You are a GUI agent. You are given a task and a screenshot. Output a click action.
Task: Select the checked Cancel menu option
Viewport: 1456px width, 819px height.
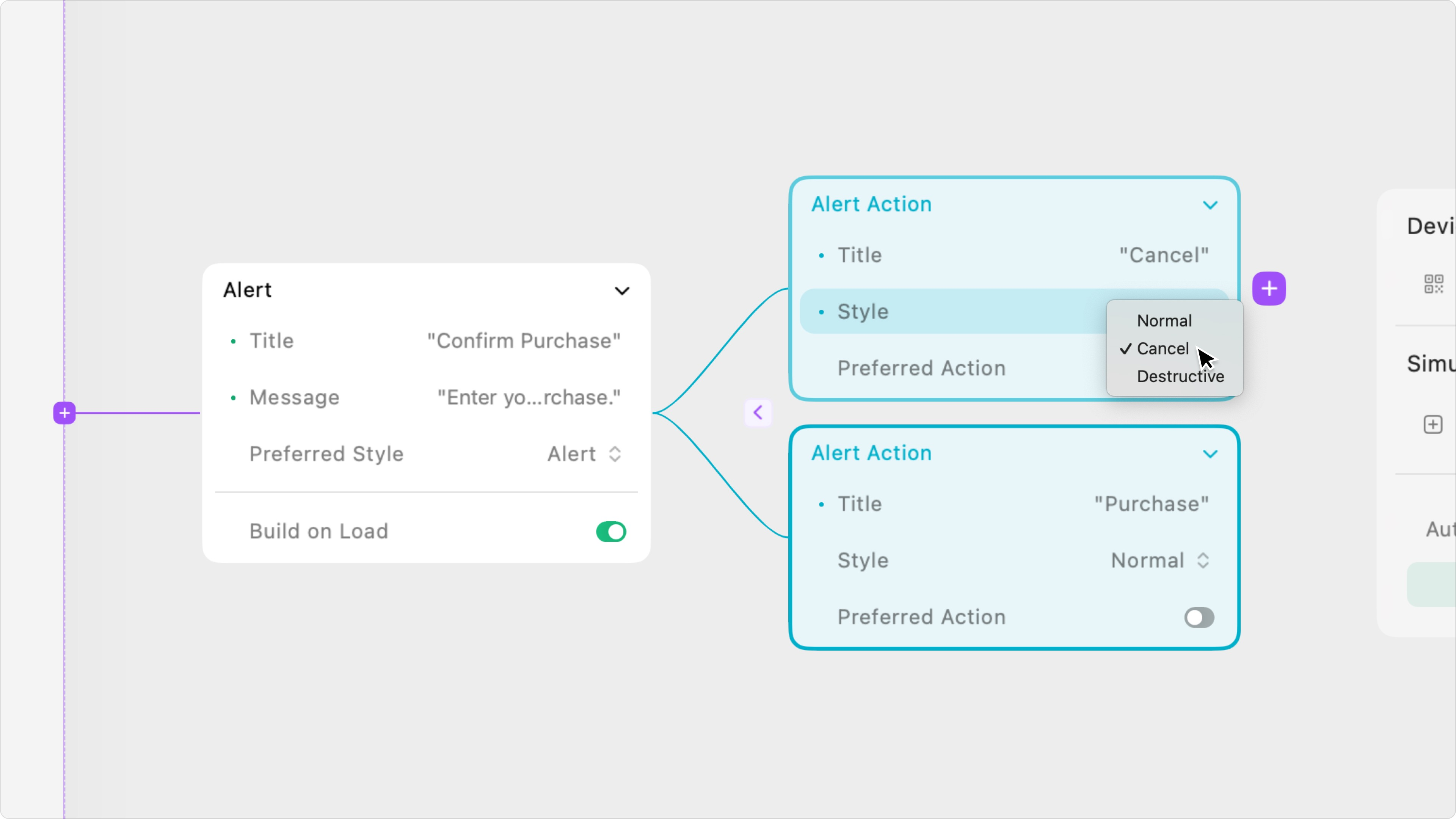(x=1162, y=349)
